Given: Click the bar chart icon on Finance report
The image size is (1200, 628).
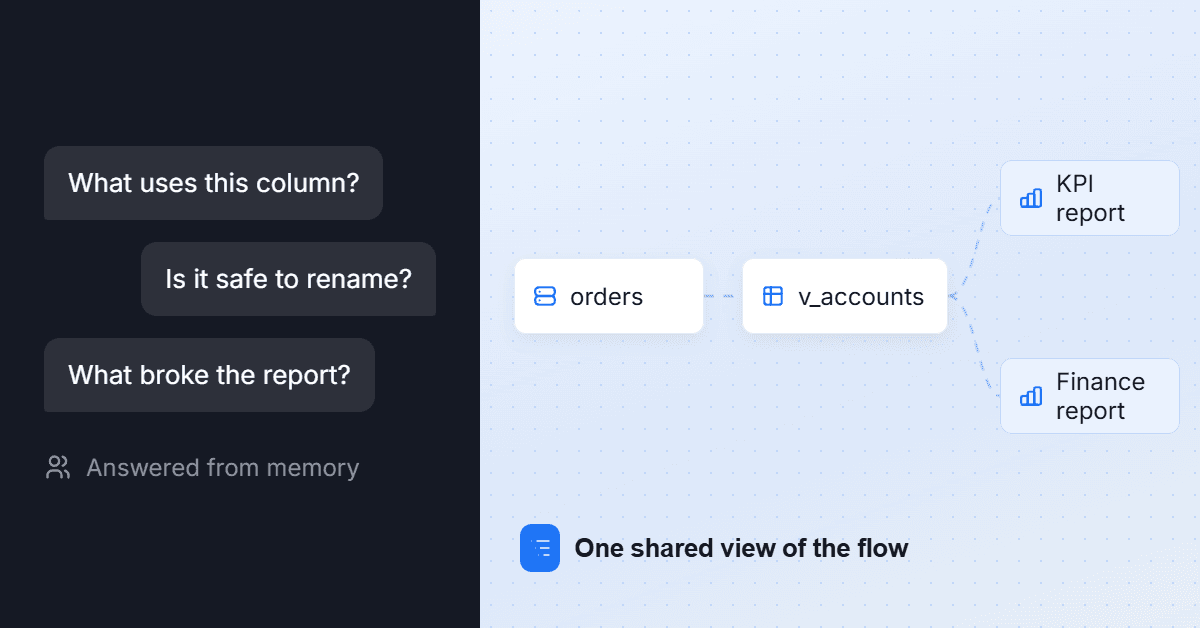Looking at the screenshot, I should pyautogui.click(x=1031, y=396).
